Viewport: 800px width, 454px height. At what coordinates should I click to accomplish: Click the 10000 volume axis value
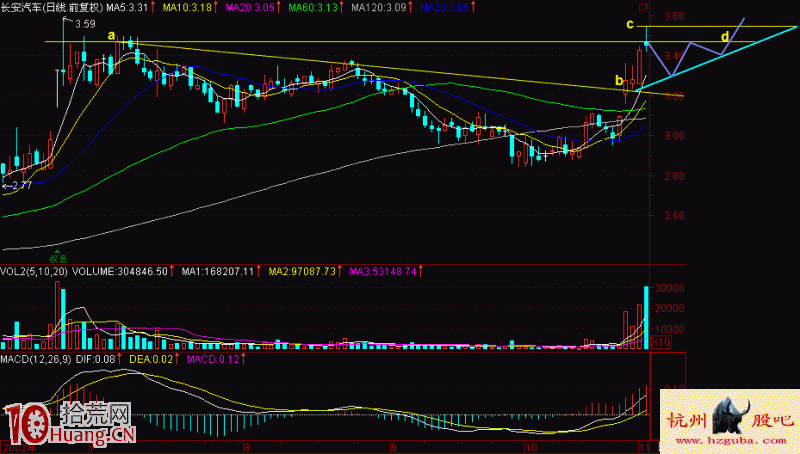(x=670, y=329)
